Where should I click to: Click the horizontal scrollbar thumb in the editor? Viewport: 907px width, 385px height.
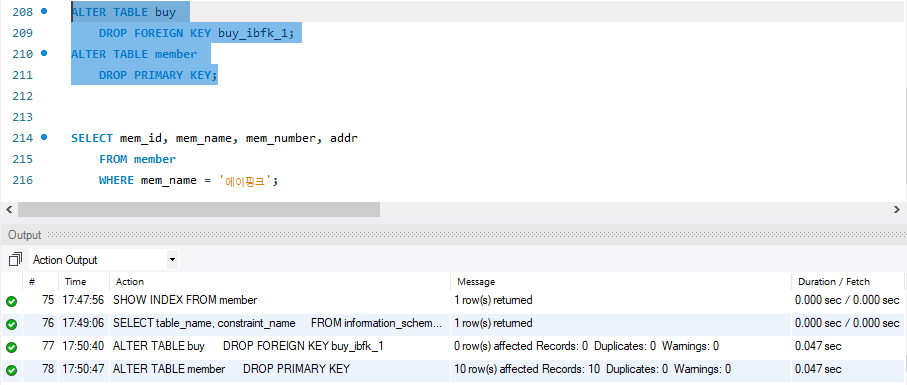(199, 209)
